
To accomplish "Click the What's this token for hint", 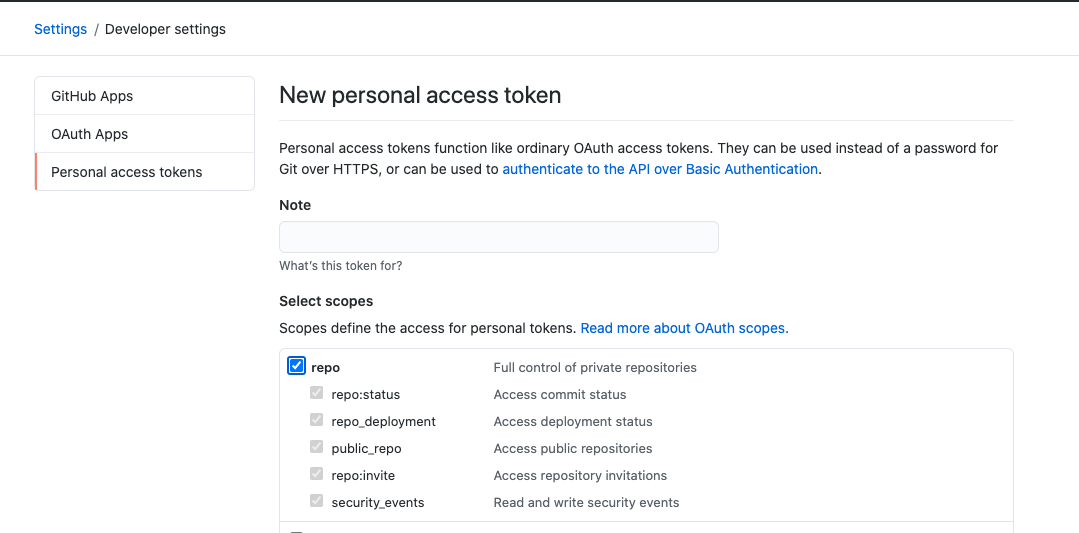I will click(x=341, y=266).
